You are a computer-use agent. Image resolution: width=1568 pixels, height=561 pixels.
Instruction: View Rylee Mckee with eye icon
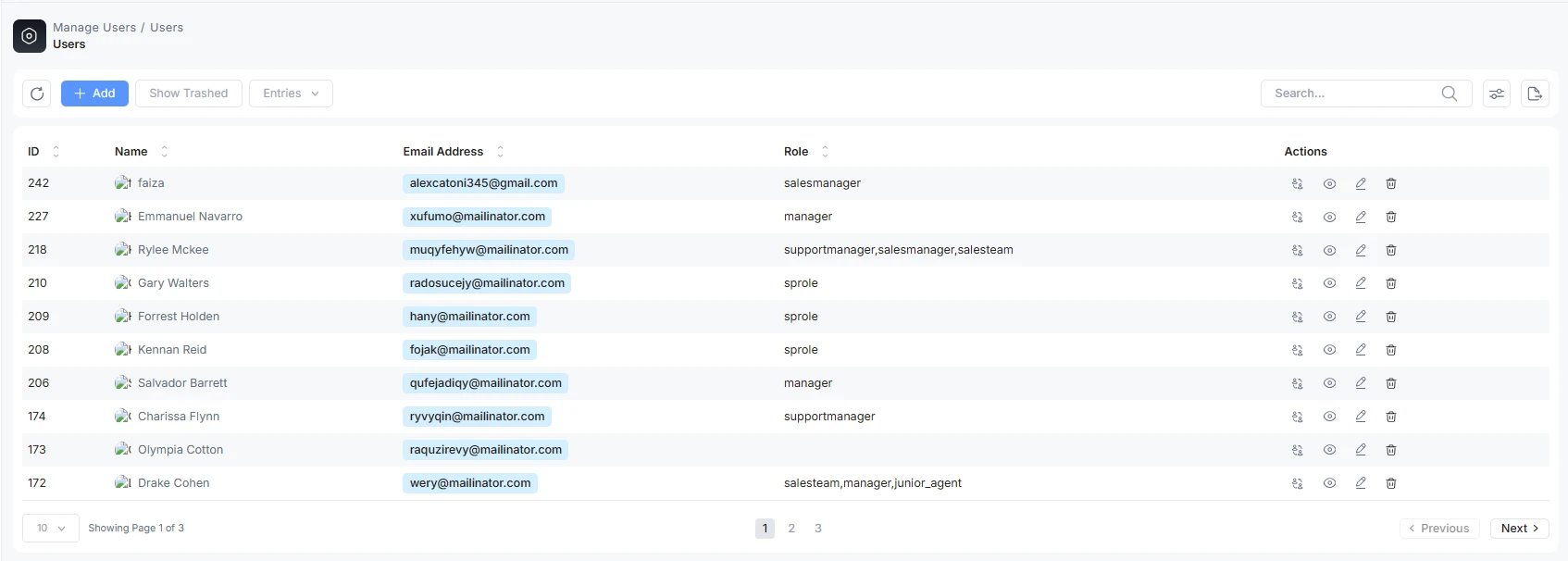(1329, 250)
